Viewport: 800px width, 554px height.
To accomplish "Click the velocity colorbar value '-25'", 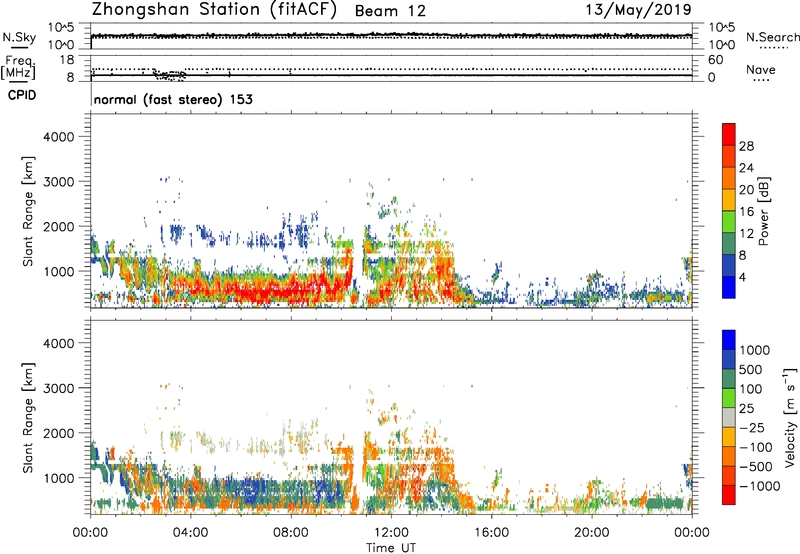I will (x=752, y=428).
